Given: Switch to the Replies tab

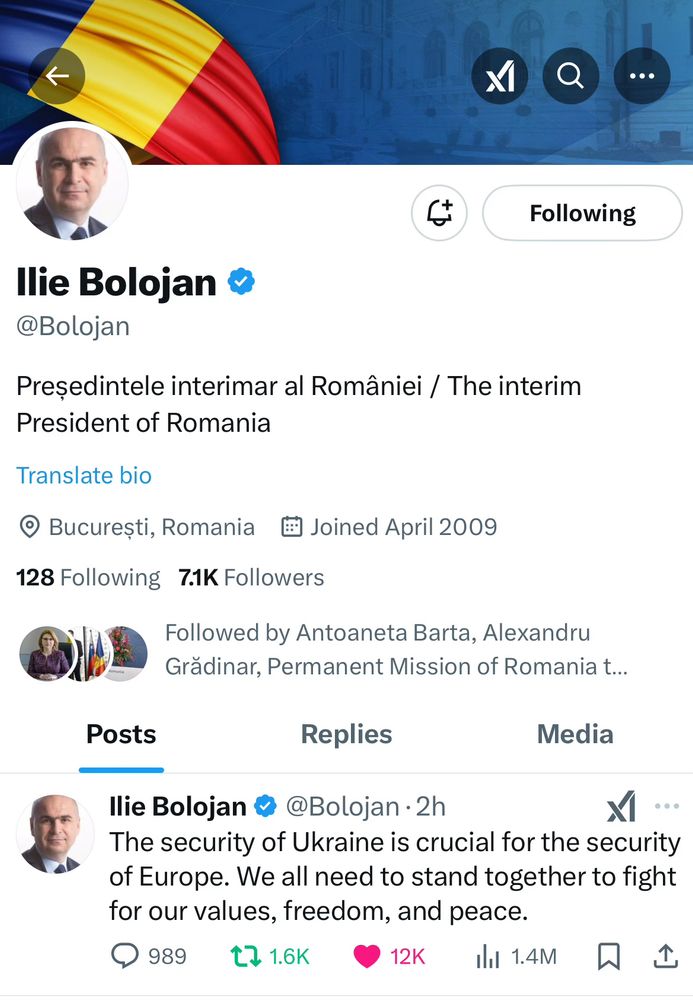Looking at the screenshot, I should tap(346, 734).
